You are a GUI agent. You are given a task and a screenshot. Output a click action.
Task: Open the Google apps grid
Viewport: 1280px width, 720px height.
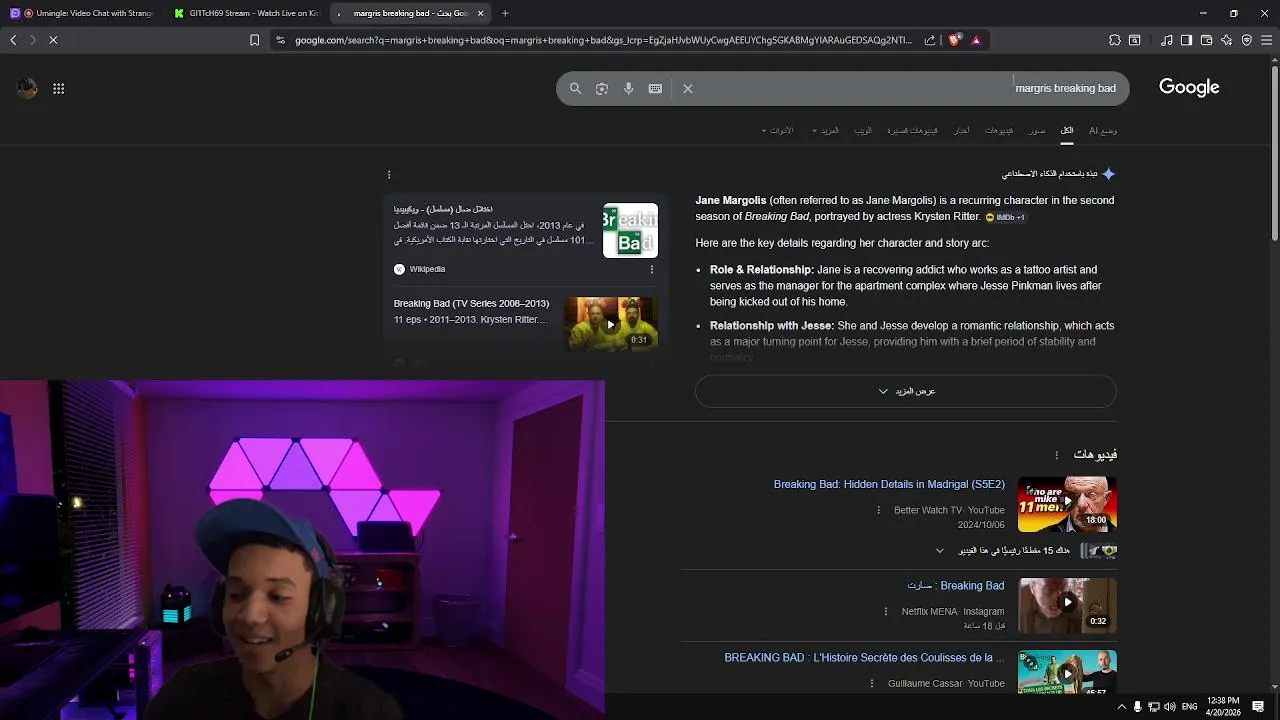pos(59,88)
